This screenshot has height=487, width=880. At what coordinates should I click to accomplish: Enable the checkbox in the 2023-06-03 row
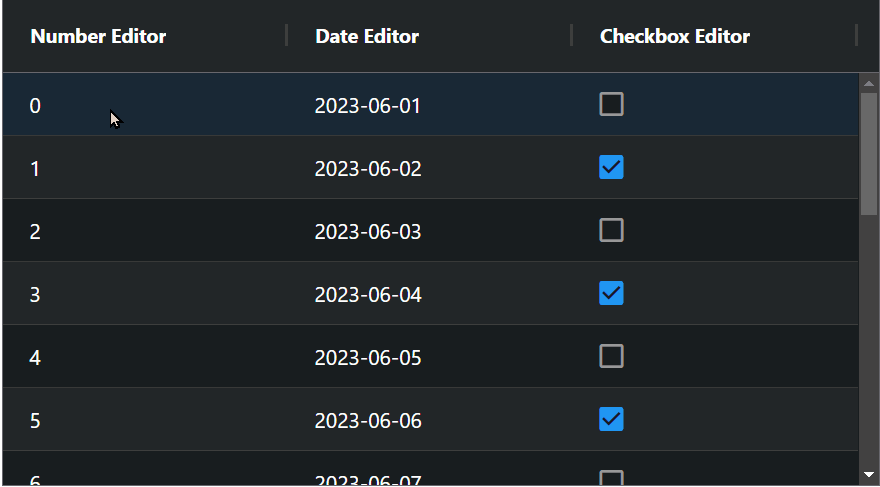[611, 230]
